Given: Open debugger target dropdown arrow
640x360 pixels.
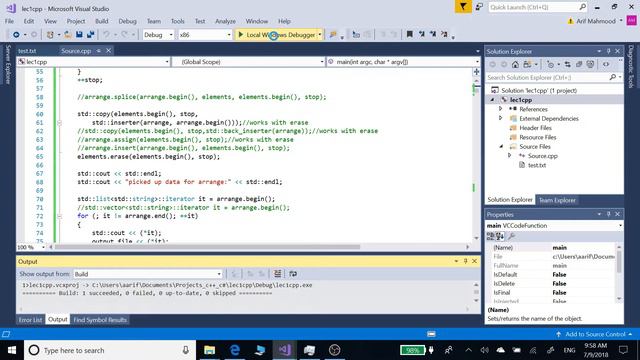Looking at the screenshot, I should click(x=320, y=35).
